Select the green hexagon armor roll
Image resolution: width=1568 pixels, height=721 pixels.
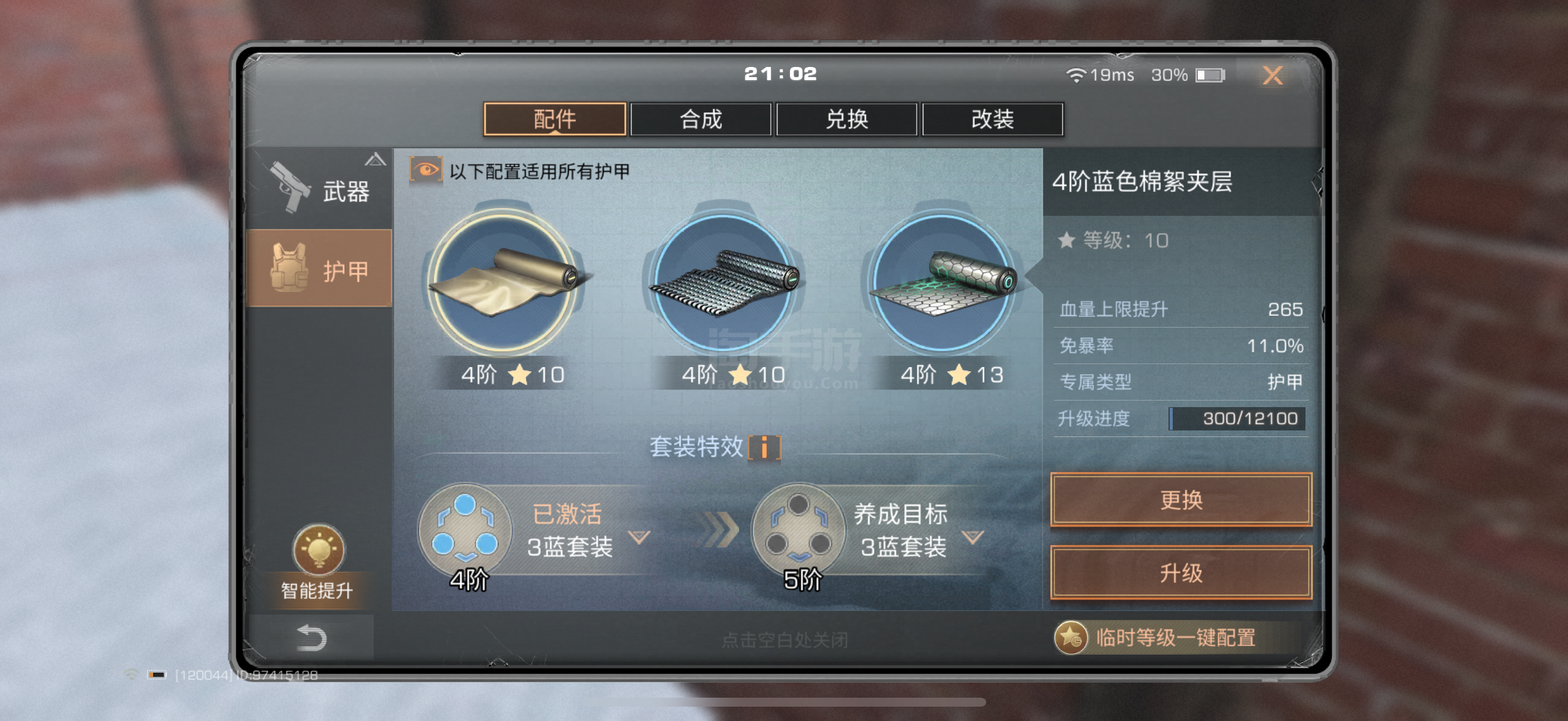point(943,281)
